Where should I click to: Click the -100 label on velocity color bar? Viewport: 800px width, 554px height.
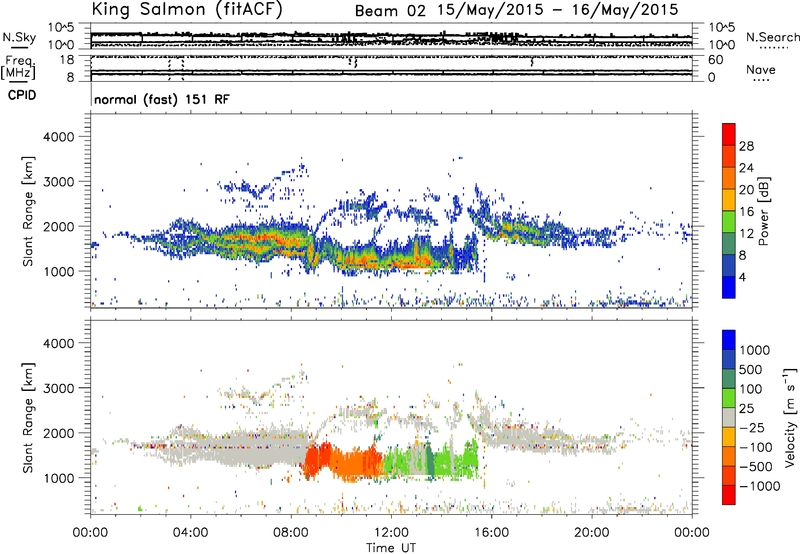coord(756,447)
